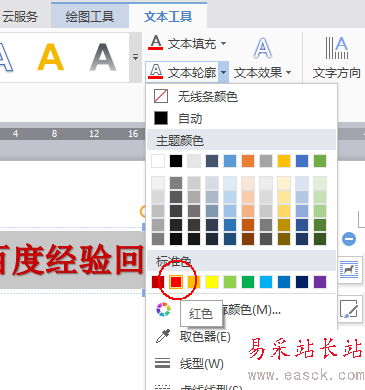Select standard red color swatch
Image resolution: width=365 pixels, height=390 pixels.
(x=176, y=282)
